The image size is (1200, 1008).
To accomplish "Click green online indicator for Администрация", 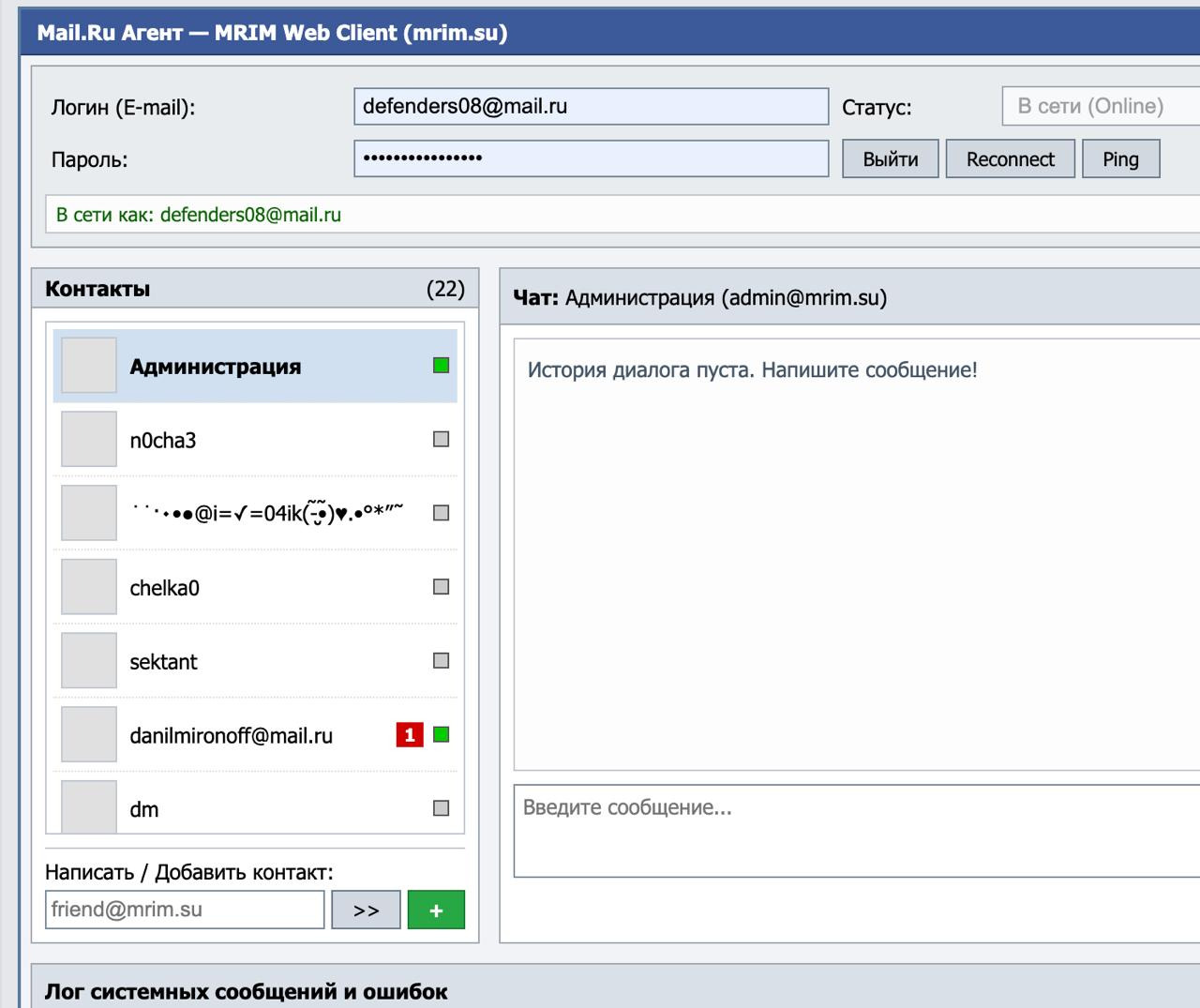I will coord(442,365).
